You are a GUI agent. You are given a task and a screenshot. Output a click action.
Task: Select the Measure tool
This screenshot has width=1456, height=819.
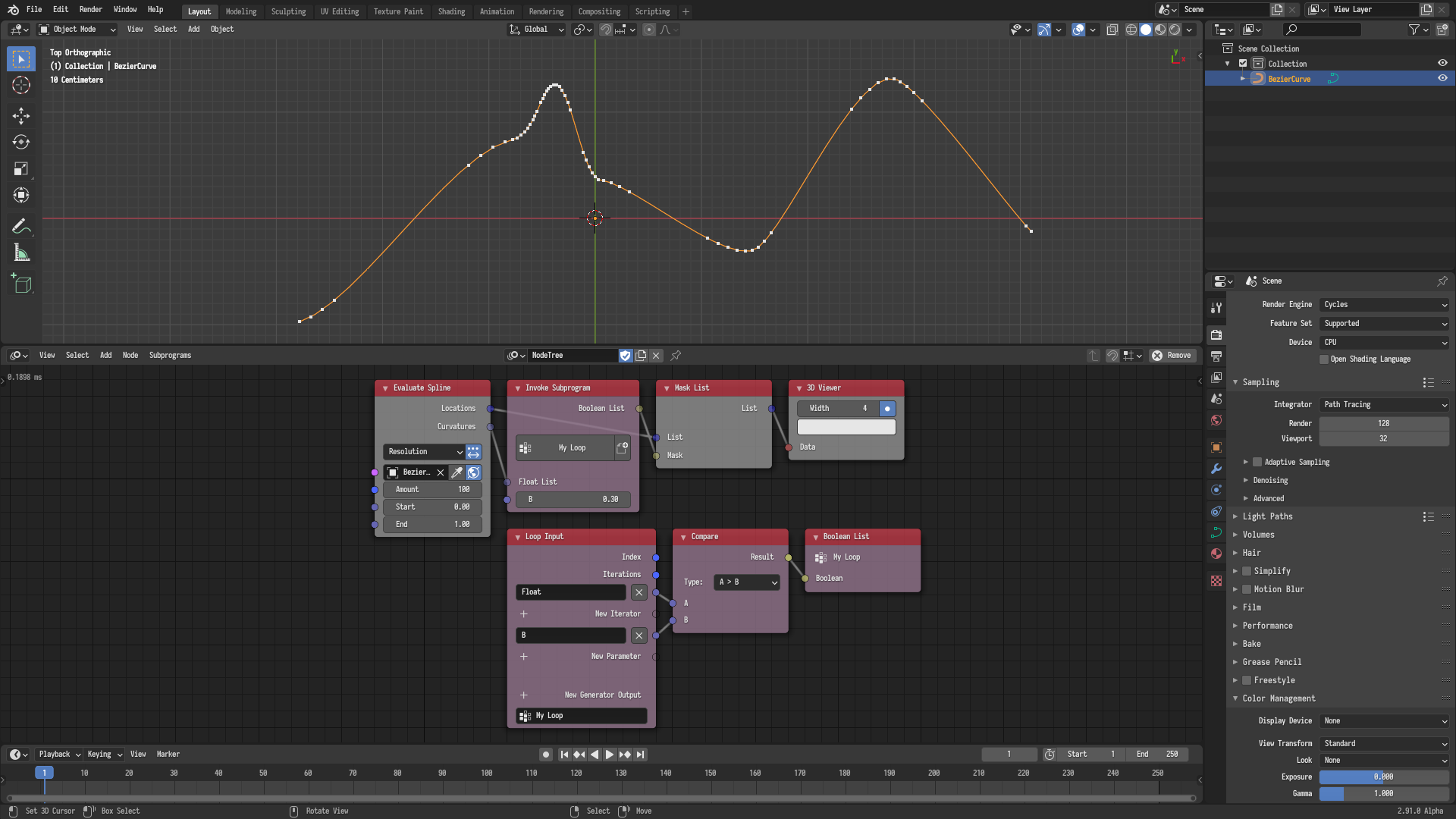point(20,253)
